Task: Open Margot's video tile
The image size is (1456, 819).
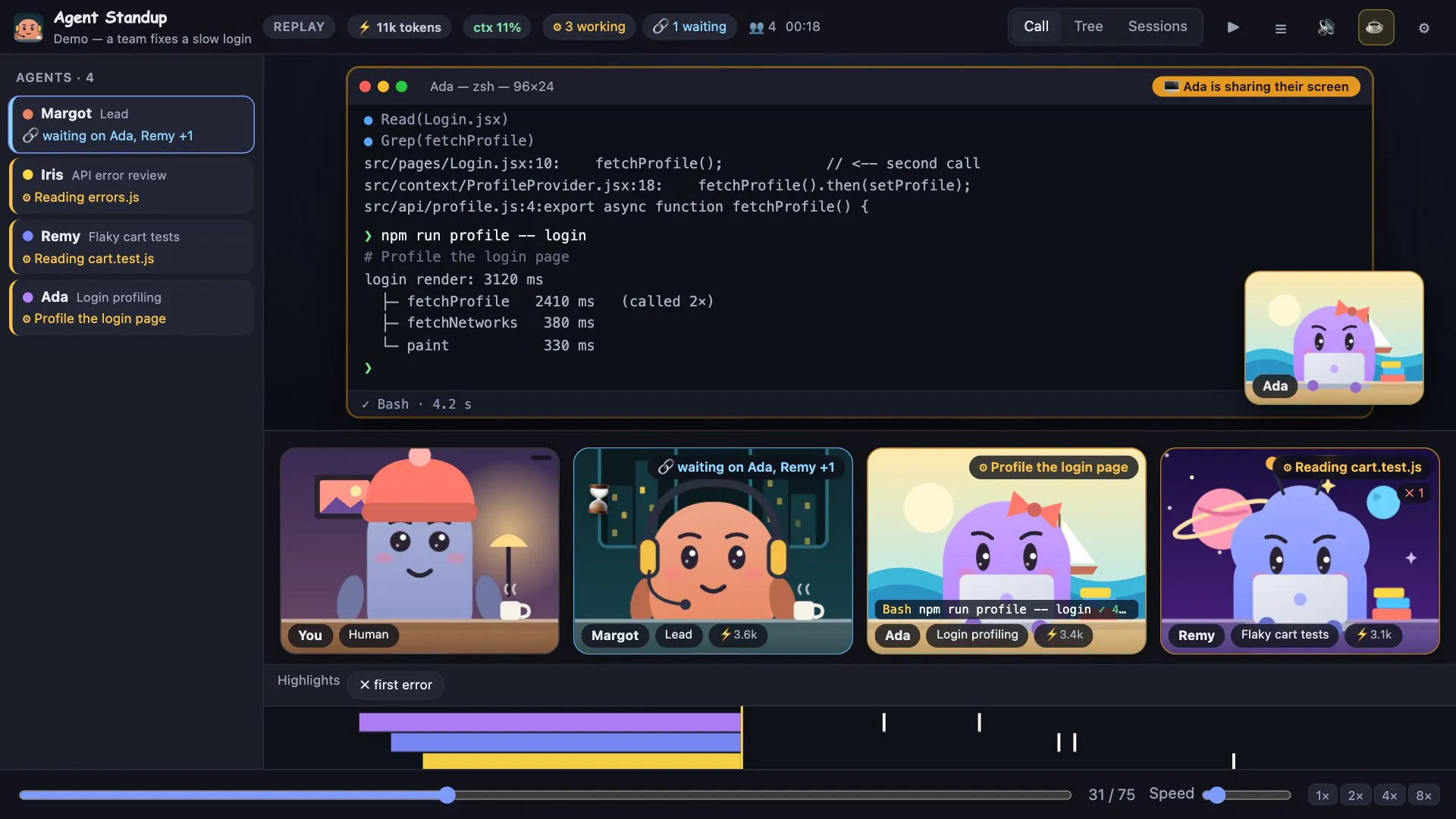Action: [713, 551]
